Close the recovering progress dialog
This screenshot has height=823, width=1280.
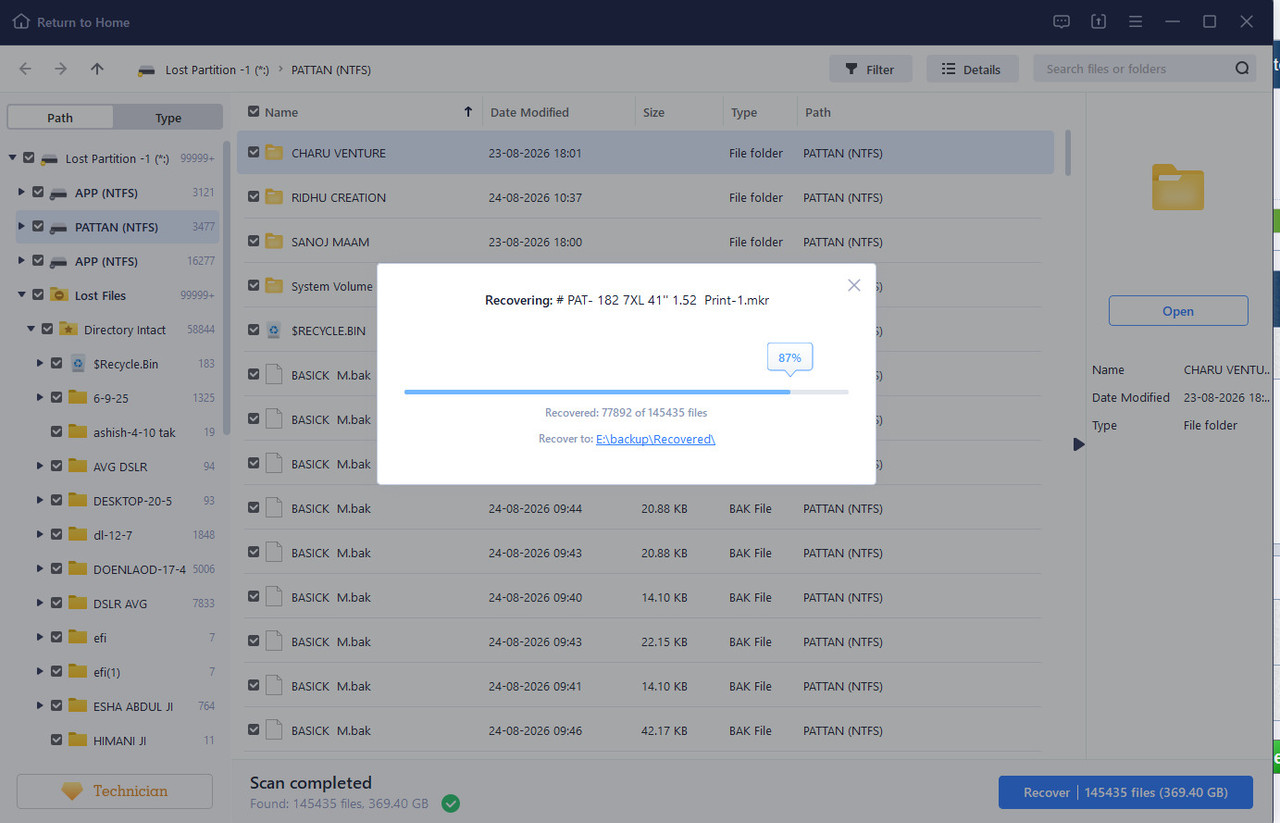(854, 285)
